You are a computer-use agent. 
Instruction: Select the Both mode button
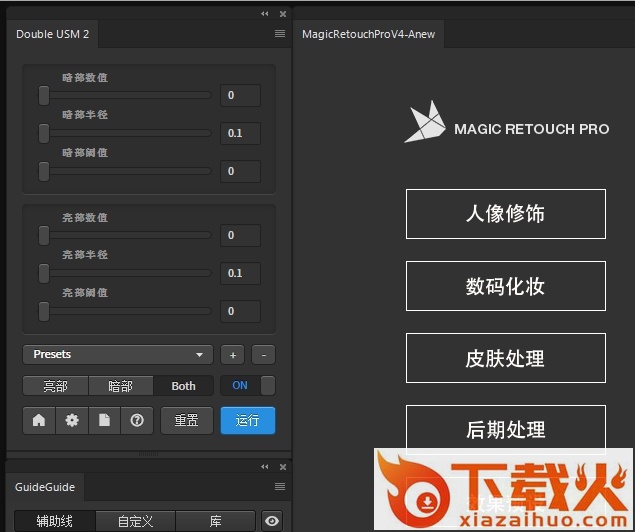(183, 386)
